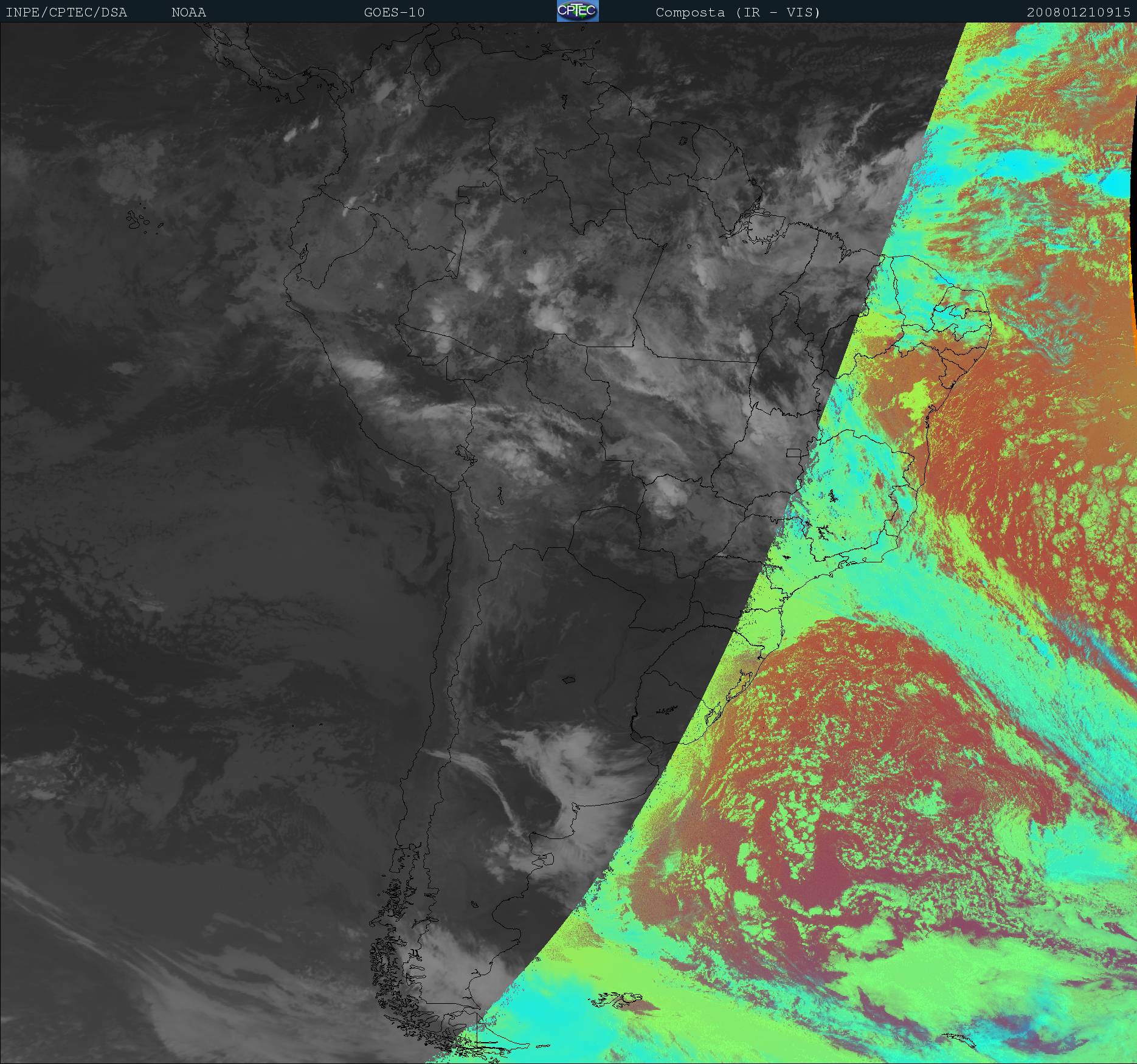Click the 200801210915 timestamp
1137x1064 pixels.
point(1078,12)
